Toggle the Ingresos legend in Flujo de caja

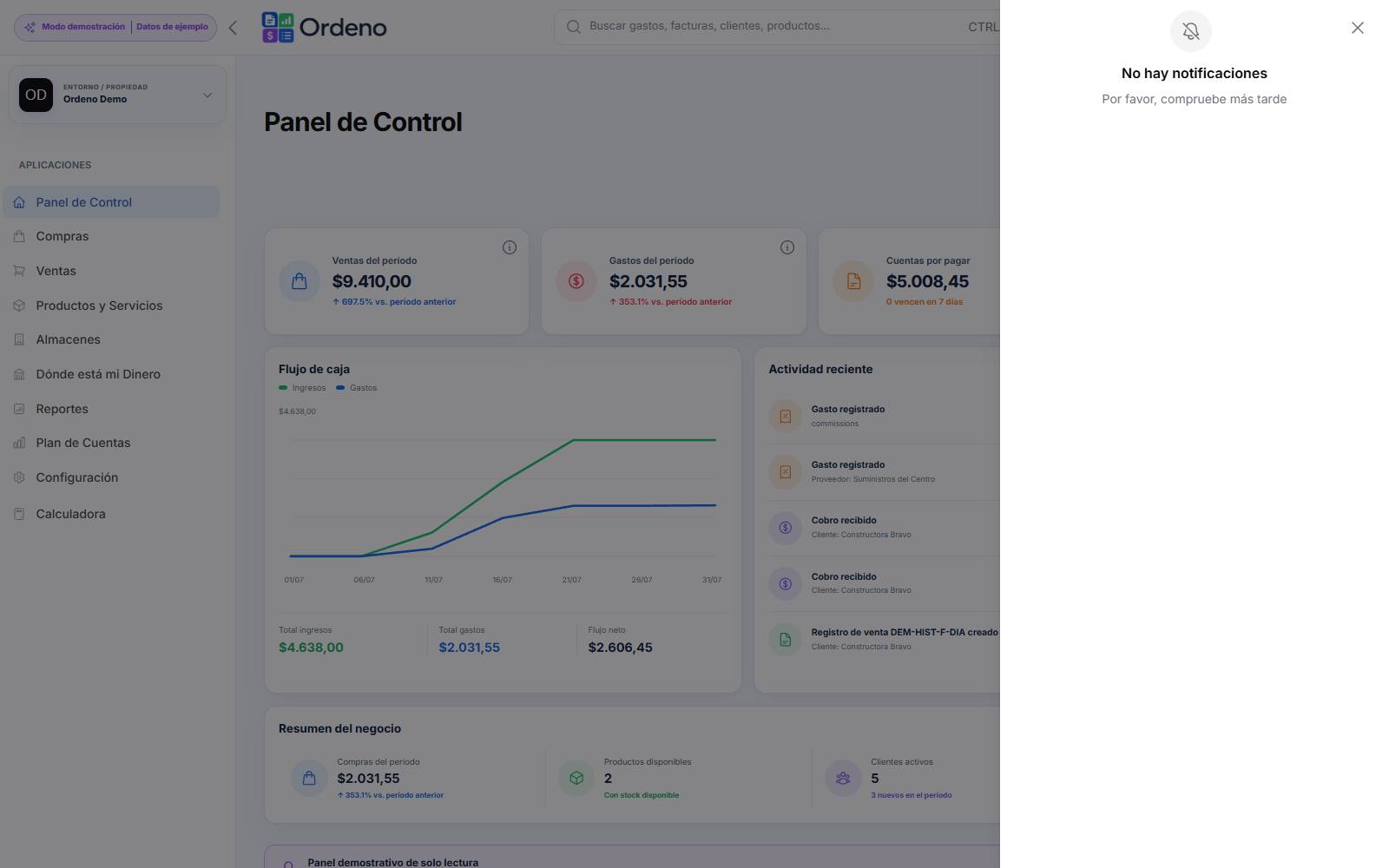(302, 388)
